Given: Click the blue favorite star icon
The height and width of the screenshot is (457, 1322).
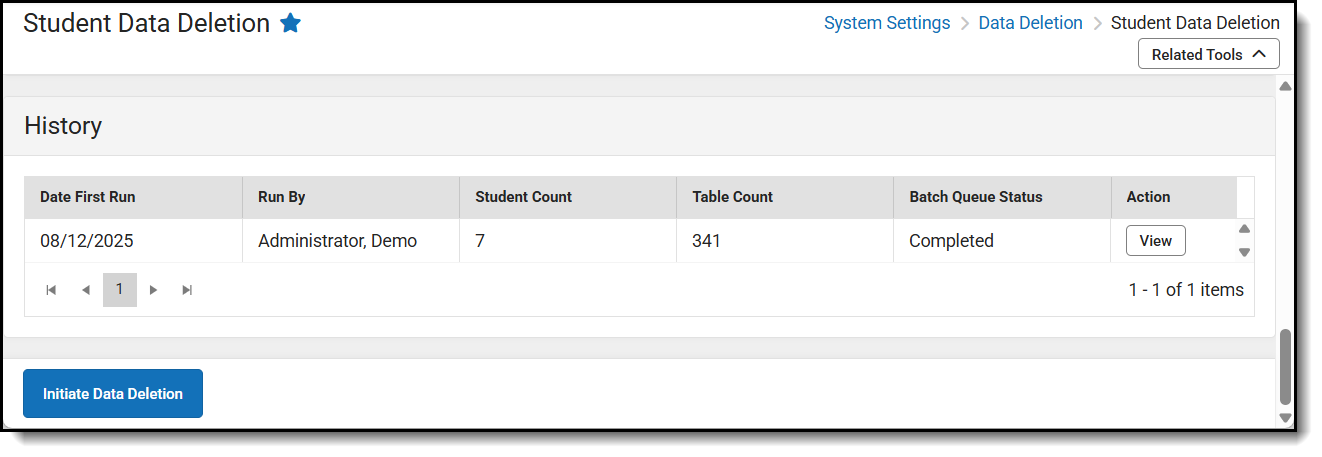Looking at the screenshot, I should pos(290,23).
